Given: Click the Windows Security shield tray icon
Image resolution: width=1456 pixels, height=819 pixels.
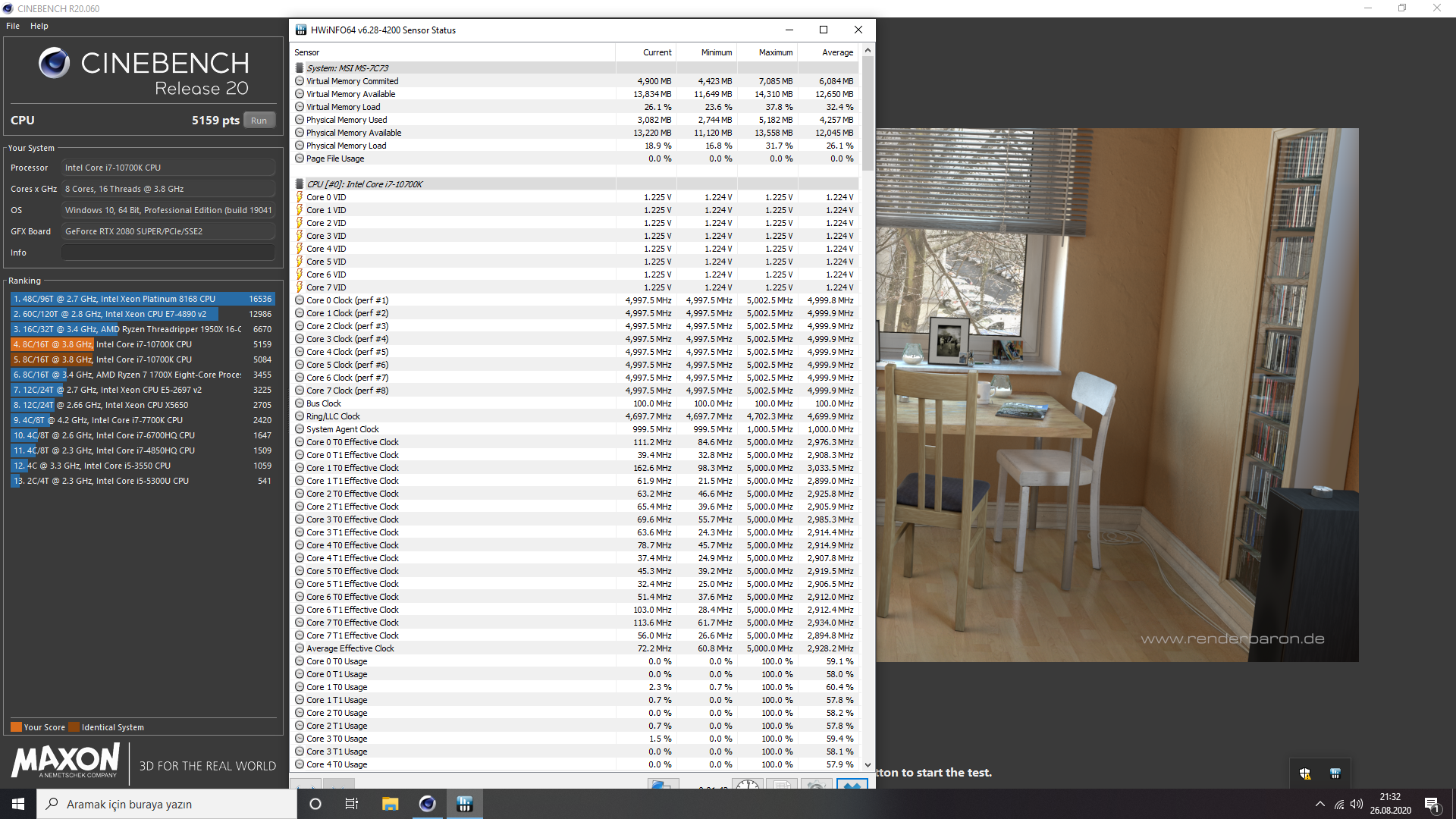Looking at the screenshot, I should 1305,773.
